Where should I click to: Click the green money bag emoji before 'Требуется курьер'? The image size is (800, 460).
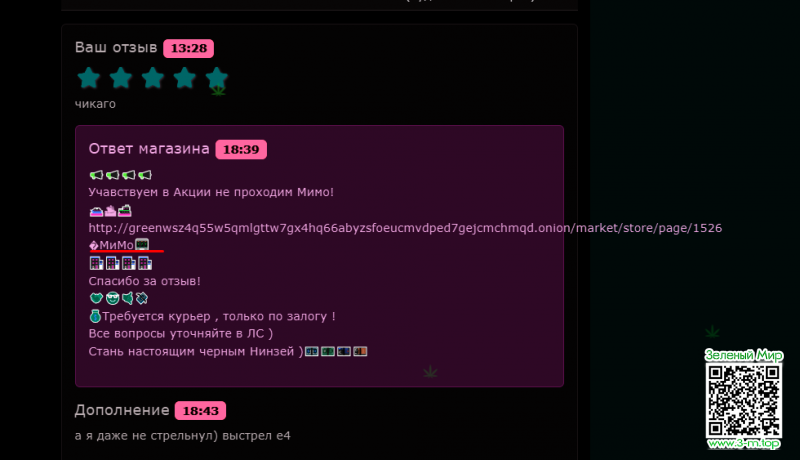pyautogui.click(x=95, y=316)
